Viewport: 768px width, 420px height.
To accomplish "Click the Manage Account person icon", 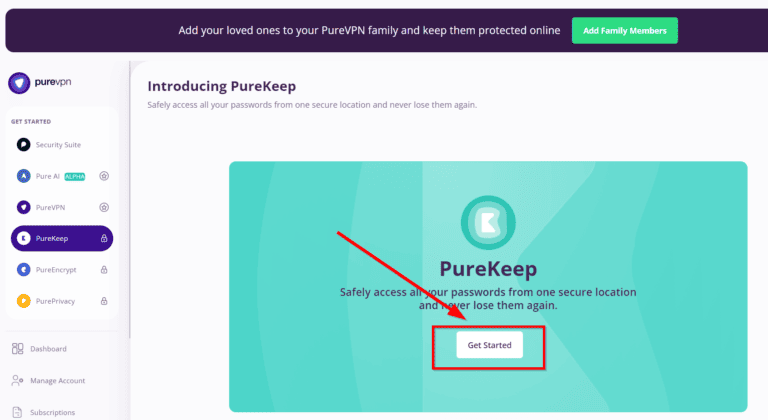I will [x=18, y=380].
